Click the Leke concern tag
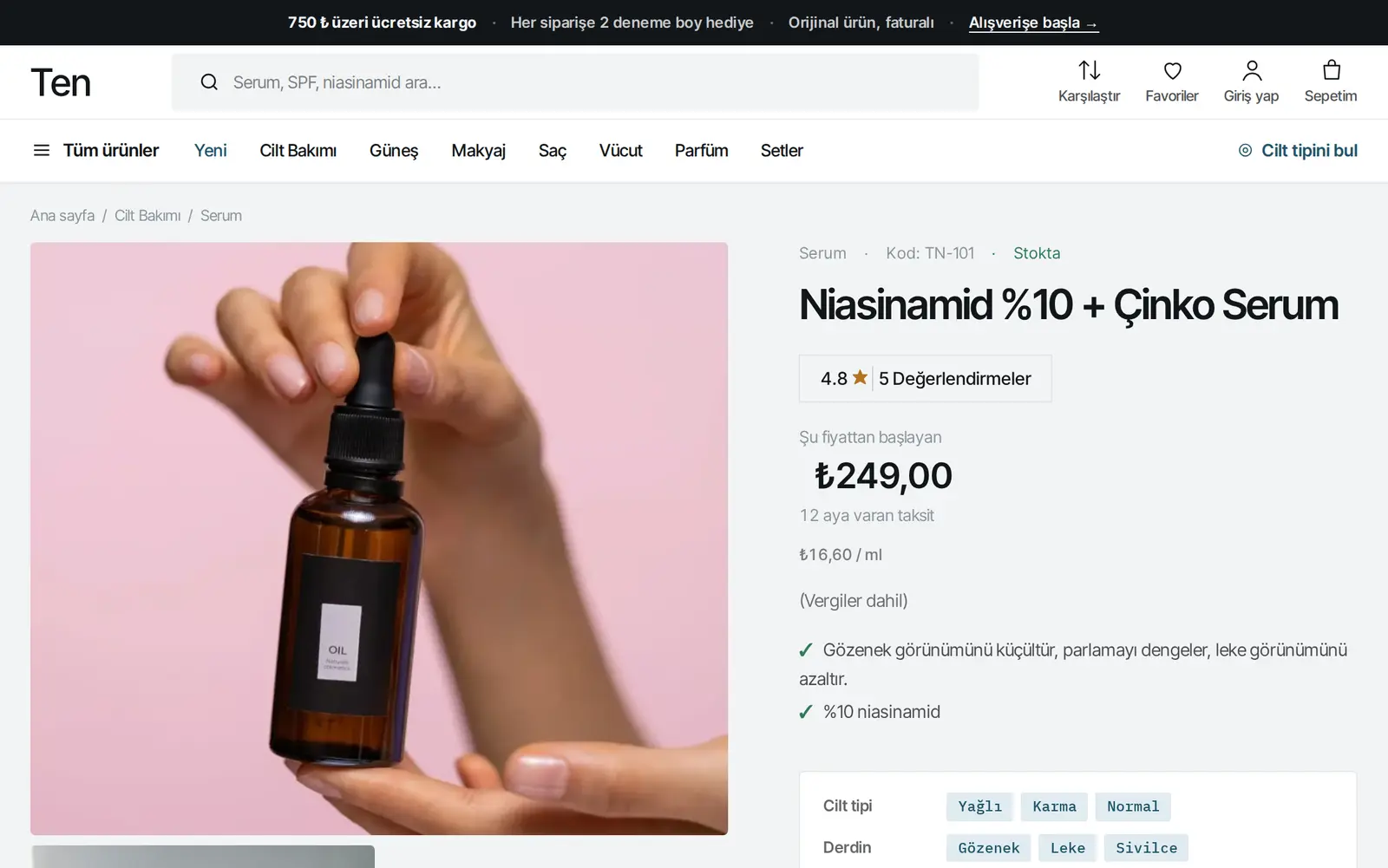1388x868 pixels. pos(1068,848)
